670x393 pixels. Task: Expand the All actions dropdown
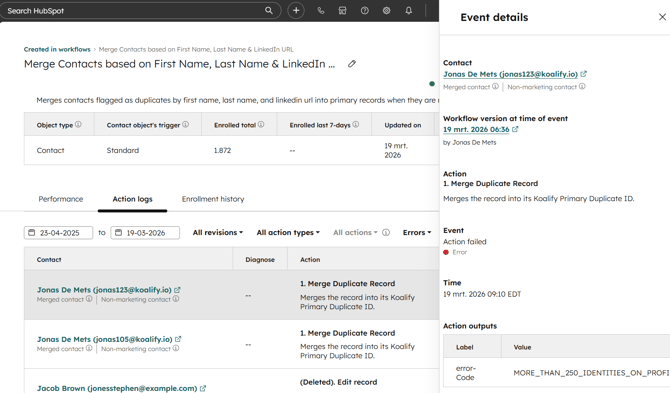point(355,232)
